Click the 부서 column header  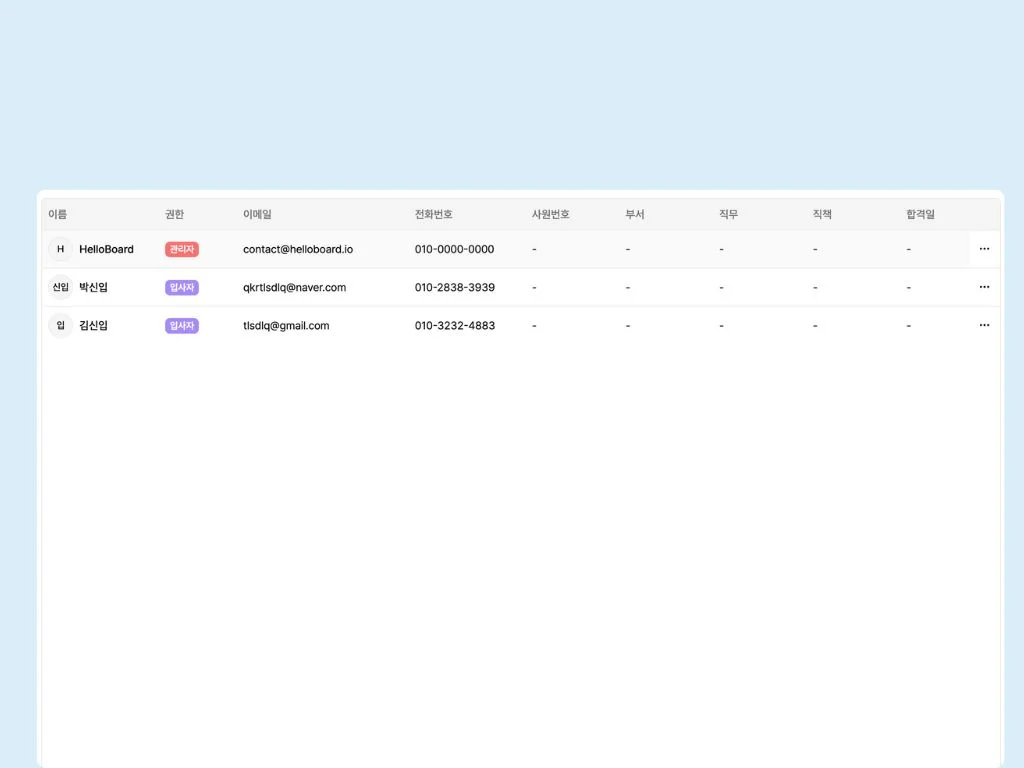click(x=634, y=214)
